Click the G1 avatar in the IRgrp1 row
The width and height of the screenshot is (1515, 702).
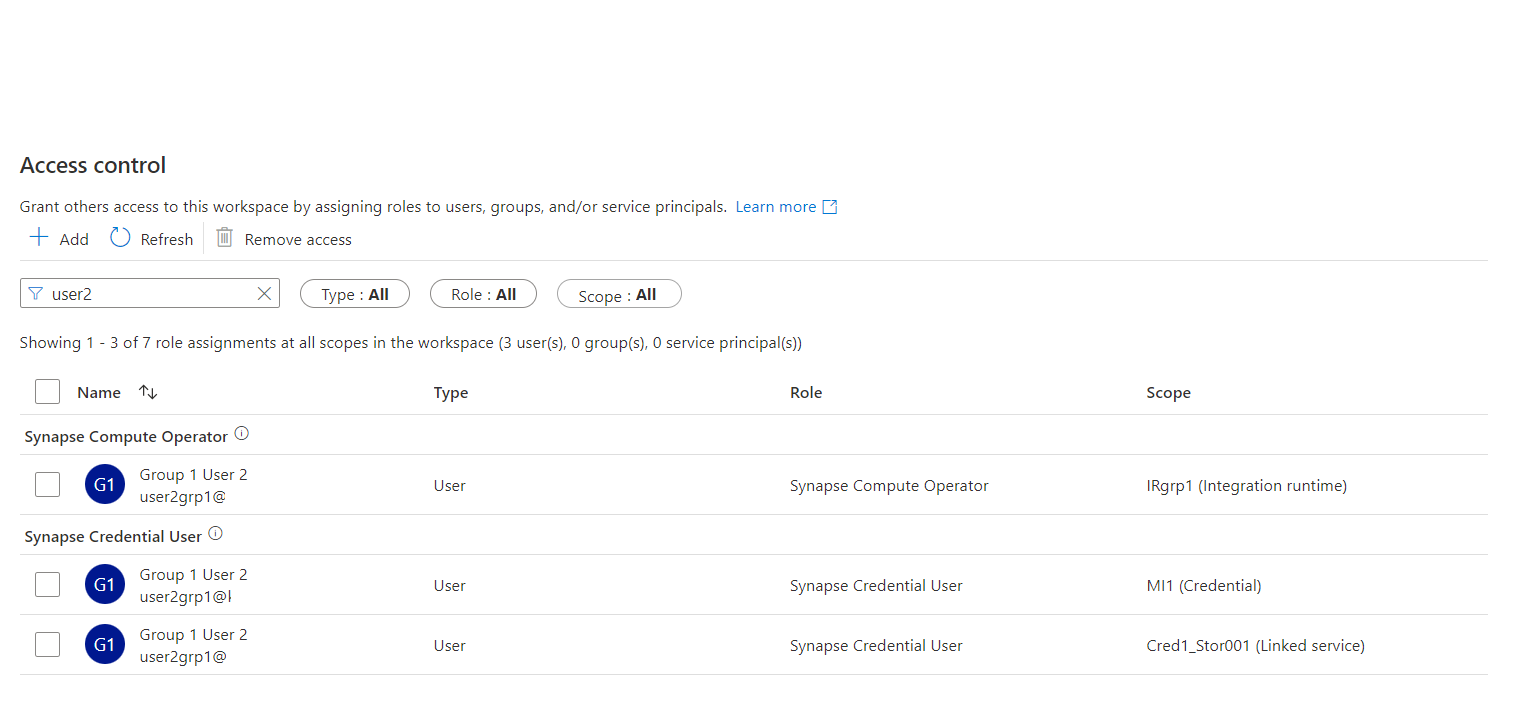(x=104, y=484)
